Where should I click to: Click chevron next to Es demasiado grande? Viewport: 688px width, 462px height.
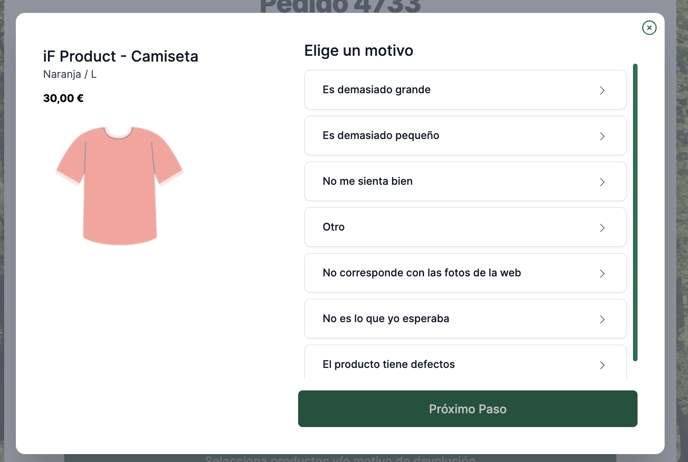602,90
